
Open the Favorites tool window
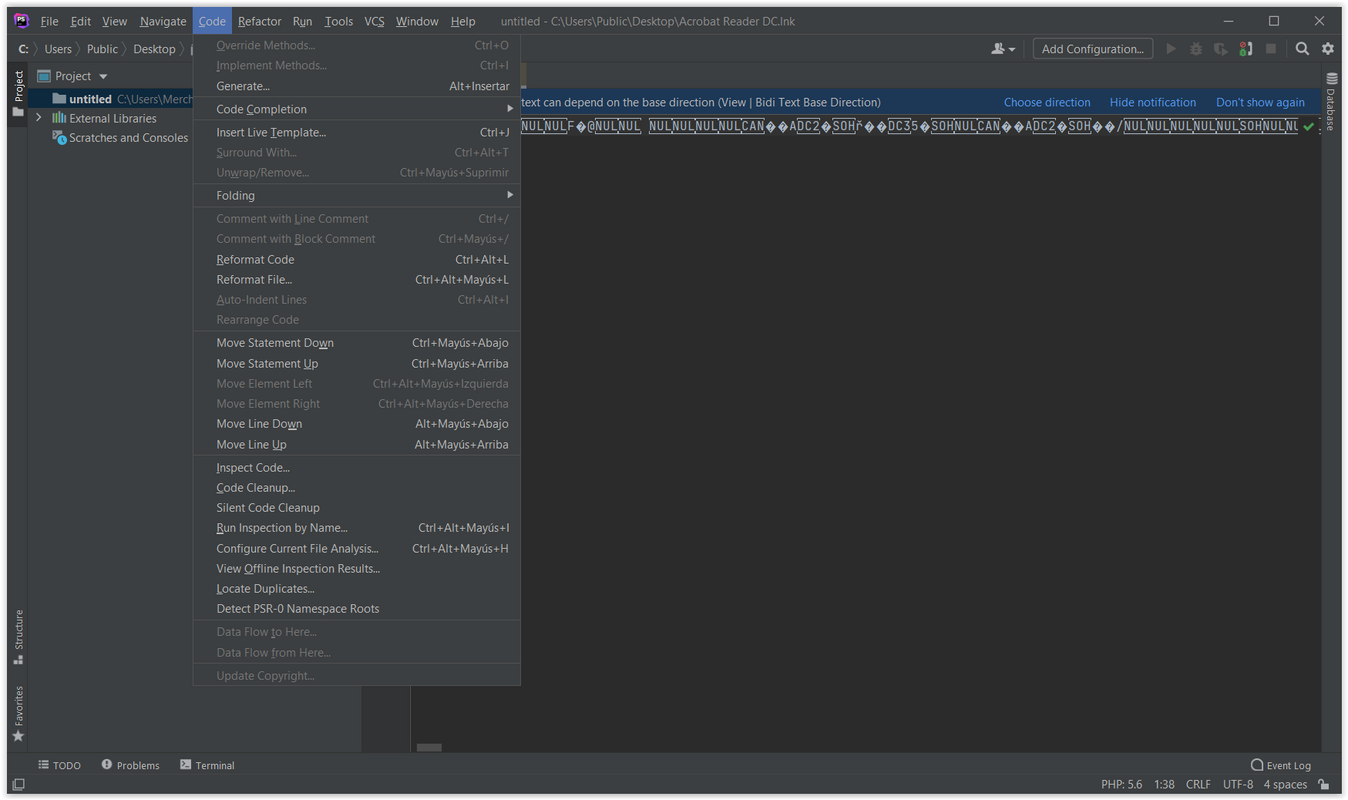(x=18, y=714)
